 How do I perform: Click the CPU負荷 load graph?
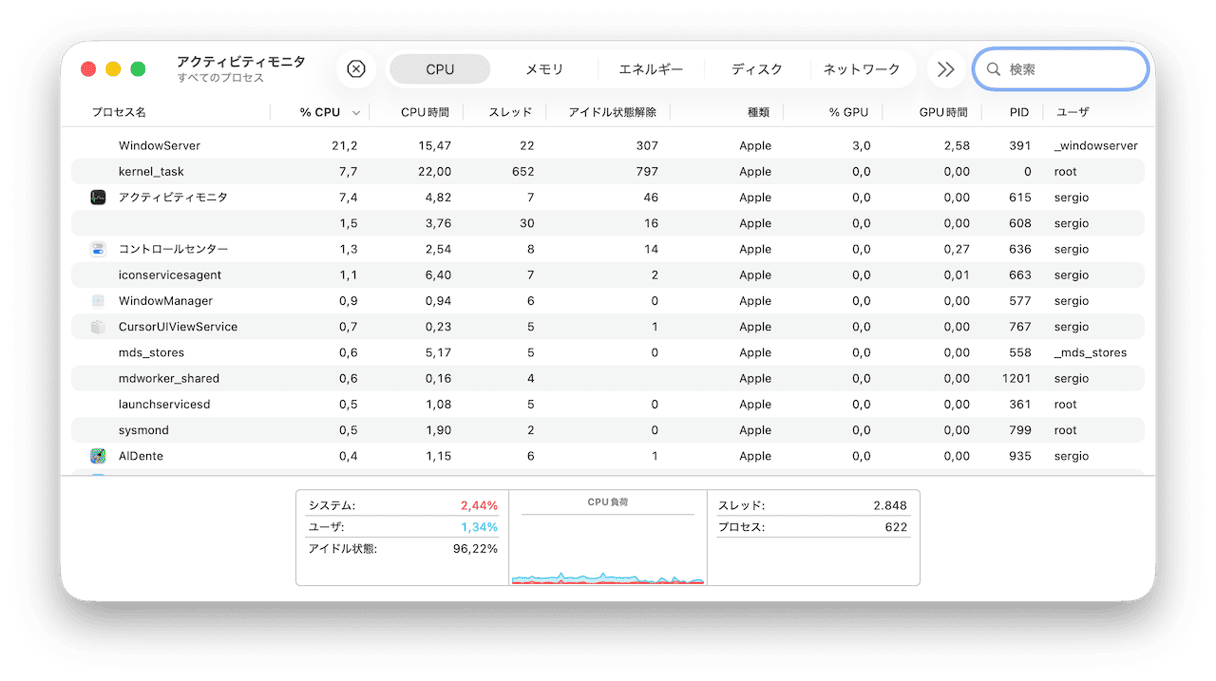607,550
